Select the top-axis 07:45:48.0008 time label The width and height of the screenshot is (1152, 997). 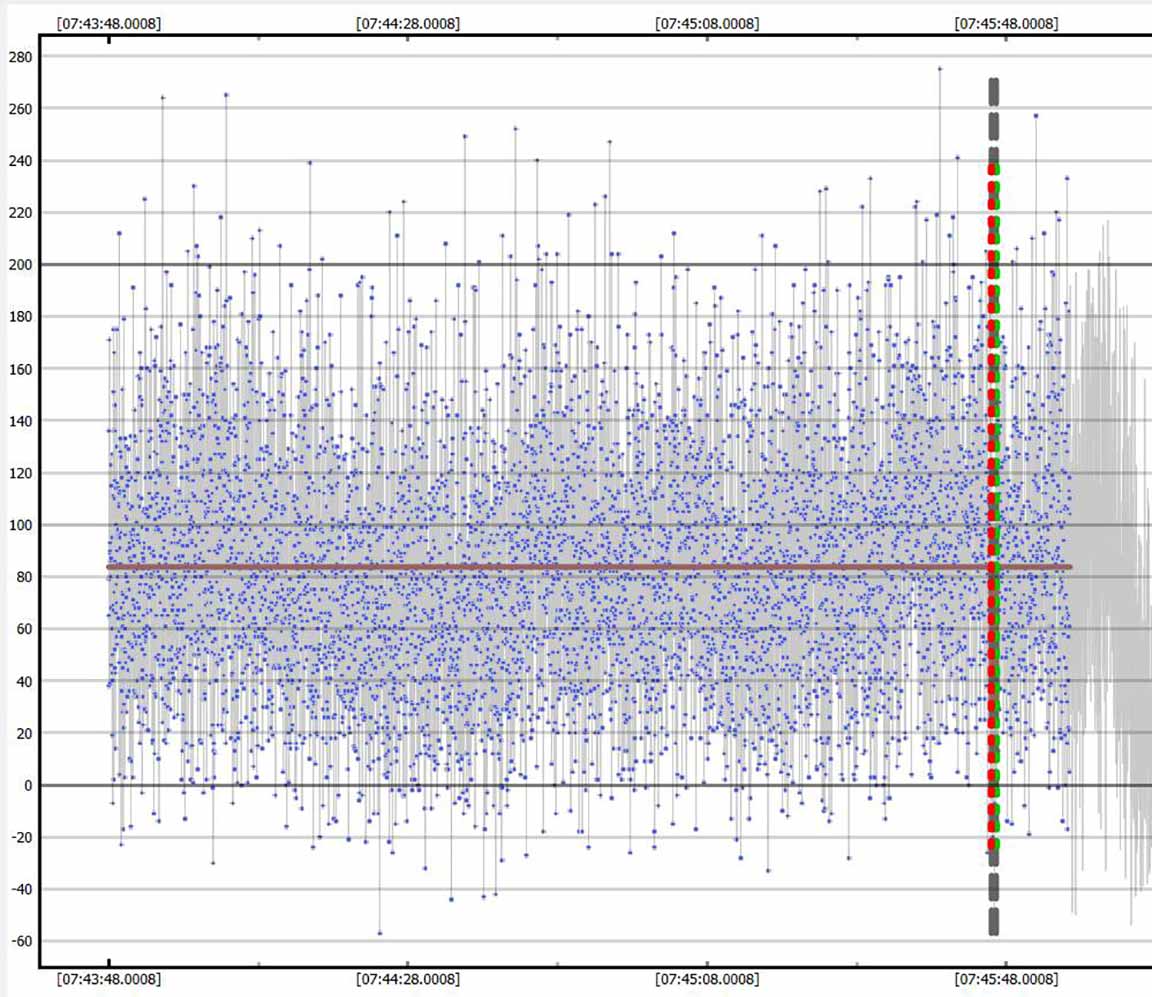1005,23
